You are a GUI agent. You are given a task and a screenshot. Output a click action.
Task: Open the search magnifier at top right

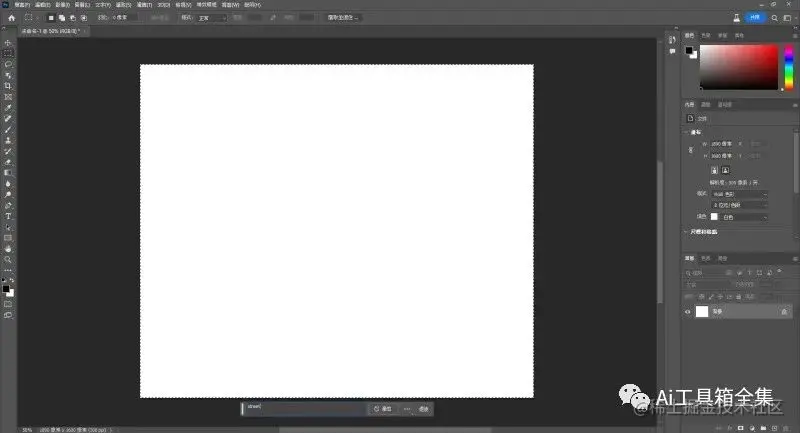coord(774,18)
